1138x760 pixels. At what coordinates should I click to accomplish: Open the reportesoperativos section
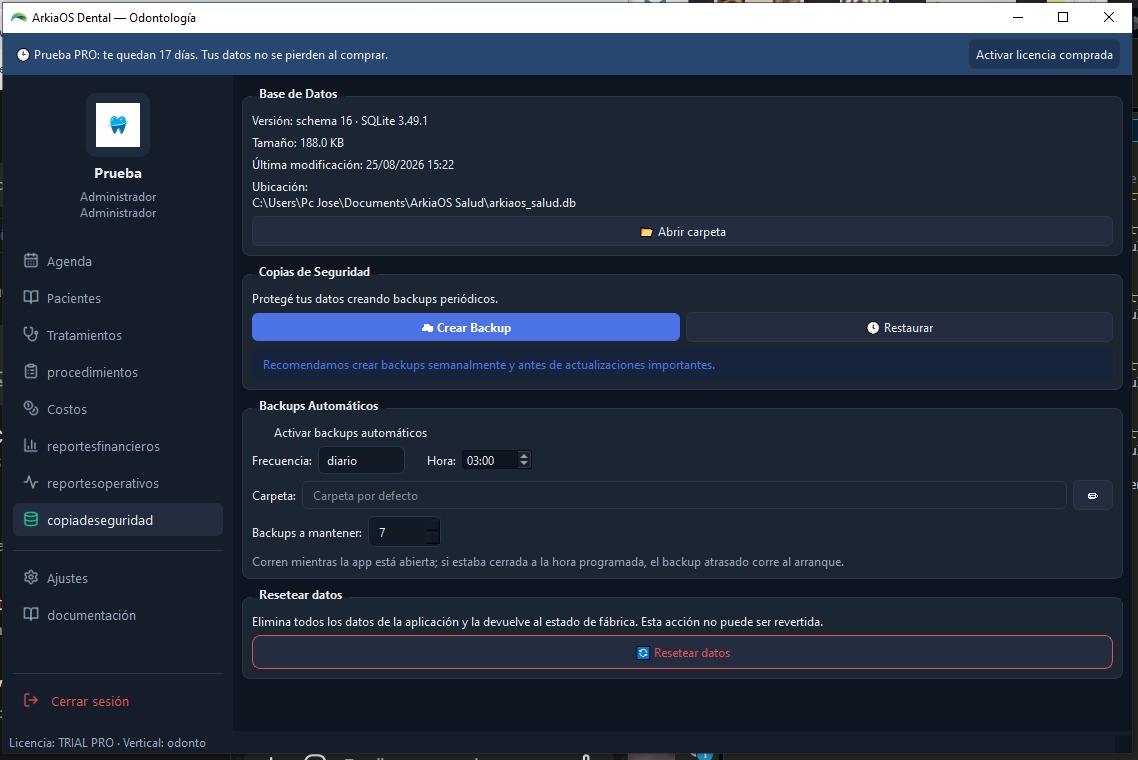118,483
